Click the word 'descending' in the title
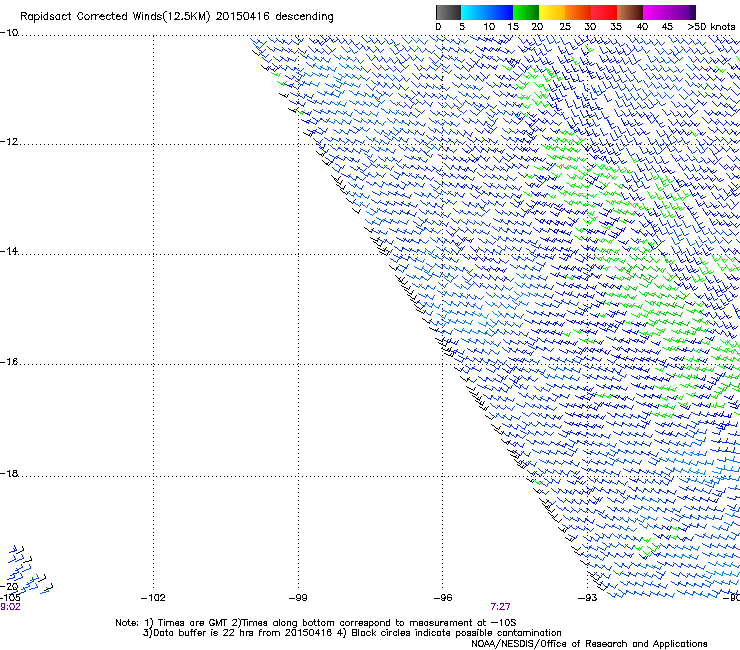The height and width of the screenshot is (650, 740). click(x=304, y=17)
